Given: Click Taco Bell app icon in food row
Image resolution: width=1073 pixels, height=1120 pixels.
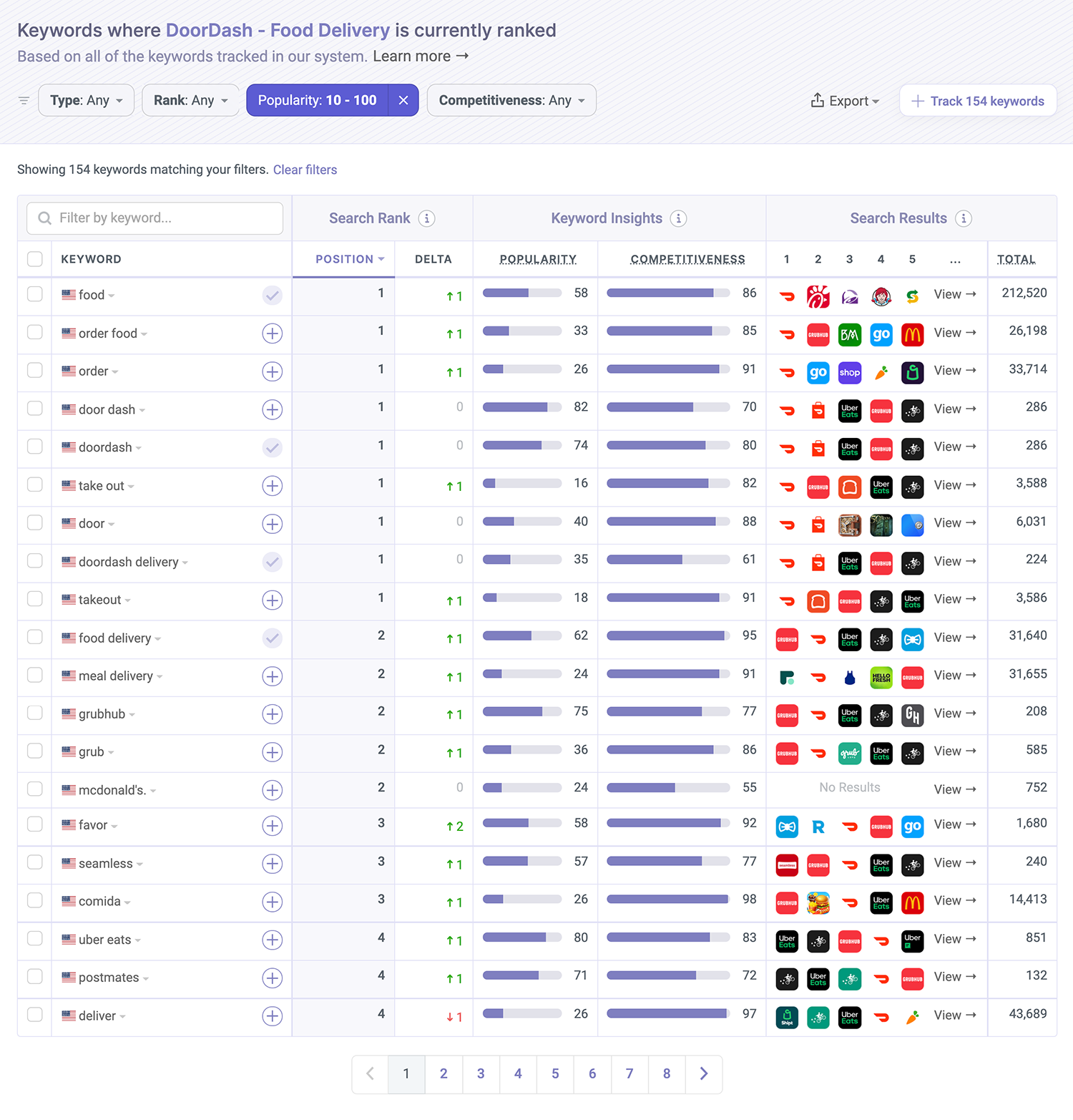Looking at the screenshot, I should click(x=850, y=296).
